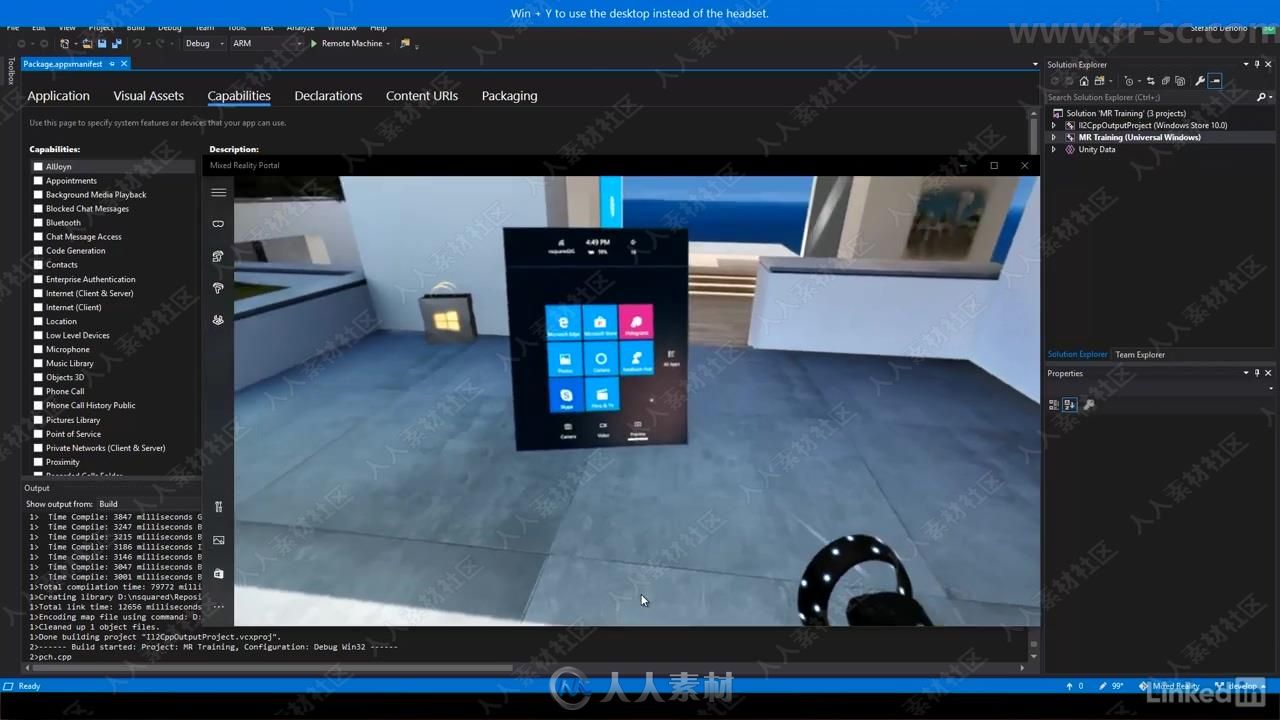1280x720 pixels.
Task: Start debugging on Remote Machine
Action: point(346,44)
